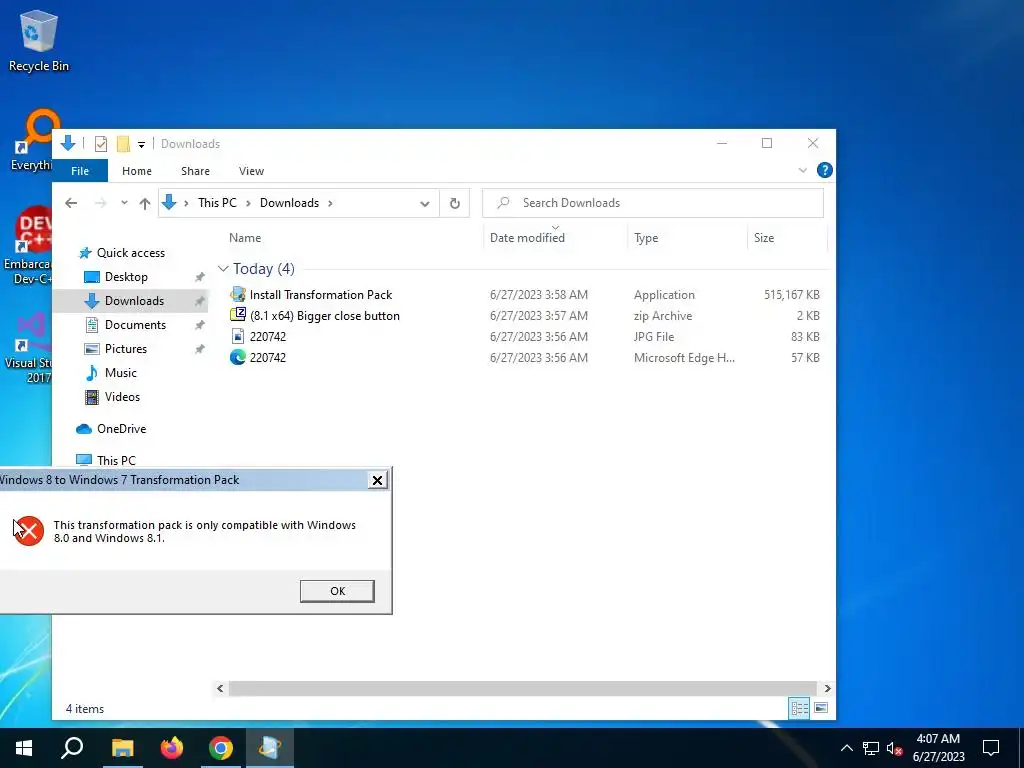Screen dimensions: 1024x768
Task: Click the muted volume tray icon
Action: (895, 748)
